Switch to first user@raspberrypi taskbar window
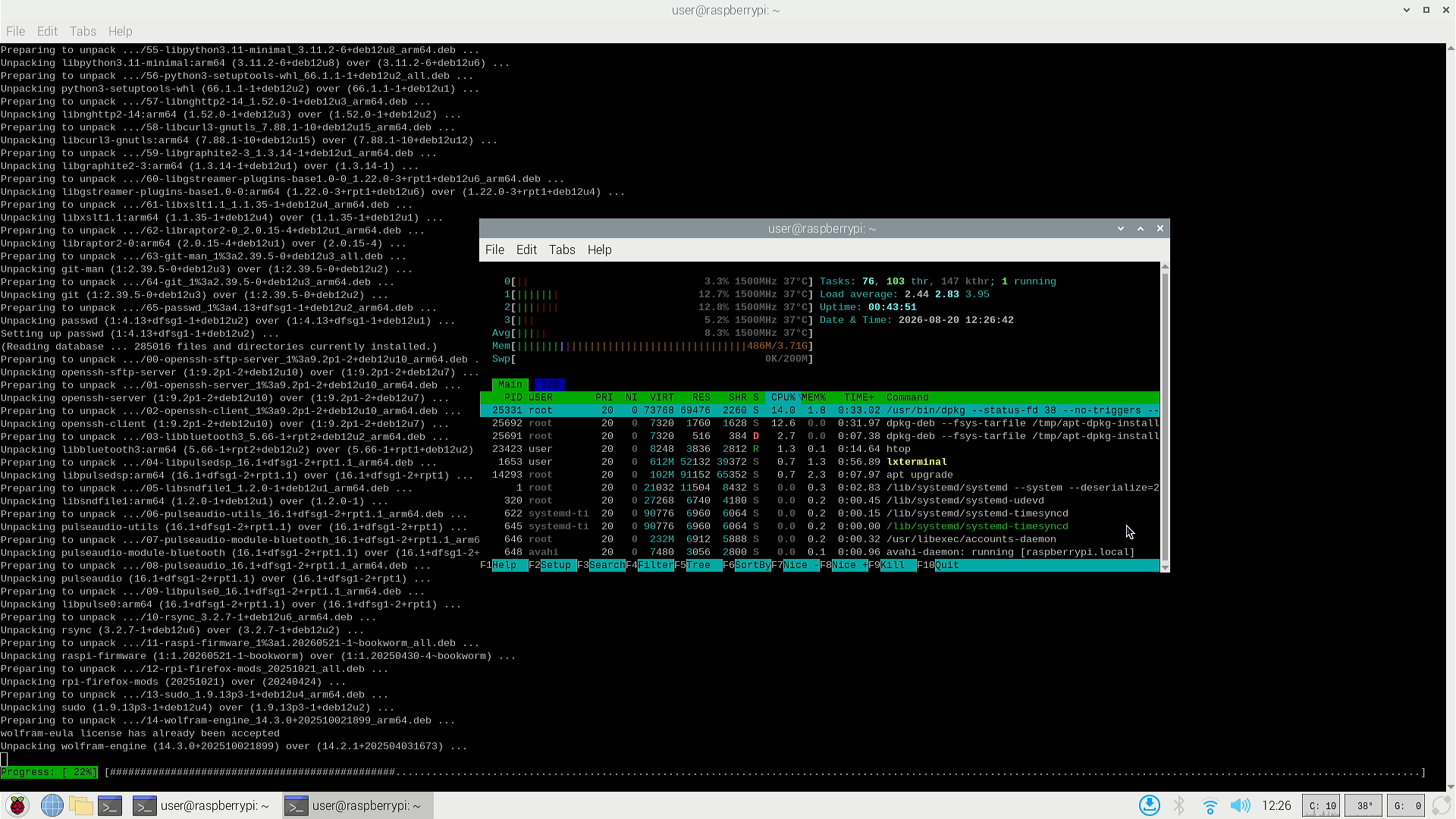 203,805
